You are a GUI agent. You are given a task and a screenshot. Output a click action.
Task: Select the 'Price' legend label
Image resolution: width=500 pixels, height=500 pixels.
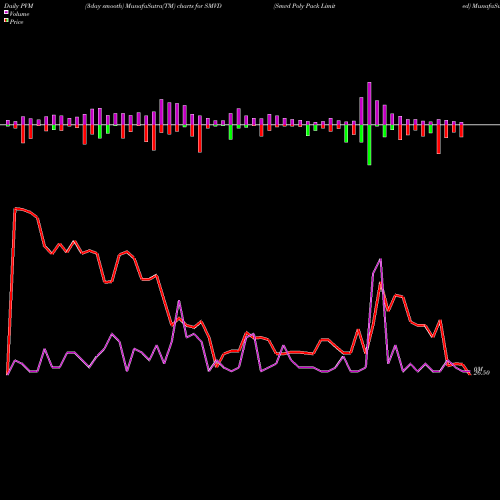(x=16, y=22)
